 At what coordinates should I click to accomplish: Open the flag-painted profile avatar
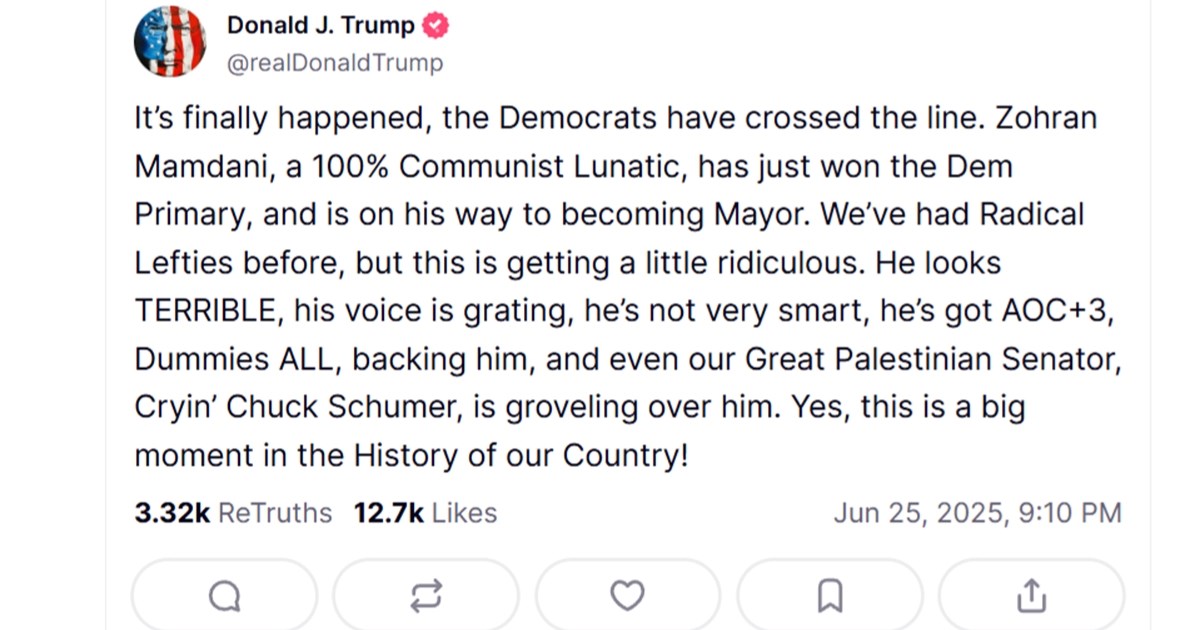[170, 41]
